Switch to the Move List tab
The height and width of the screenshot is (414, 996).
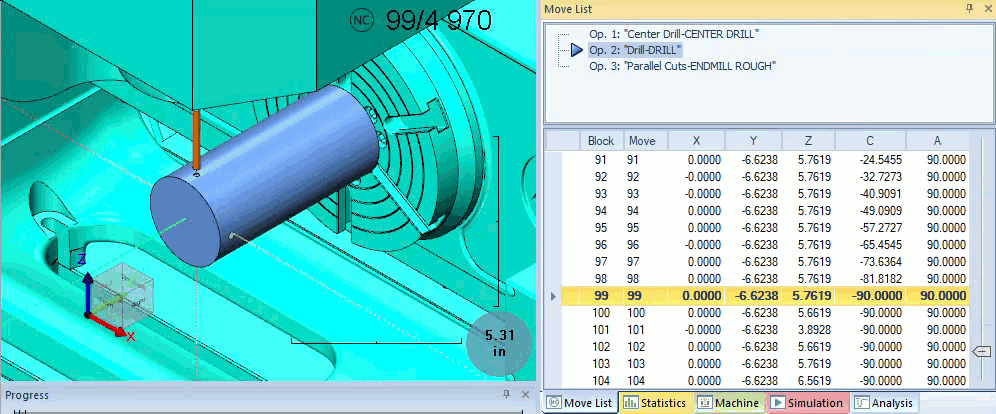pos(581,403)
